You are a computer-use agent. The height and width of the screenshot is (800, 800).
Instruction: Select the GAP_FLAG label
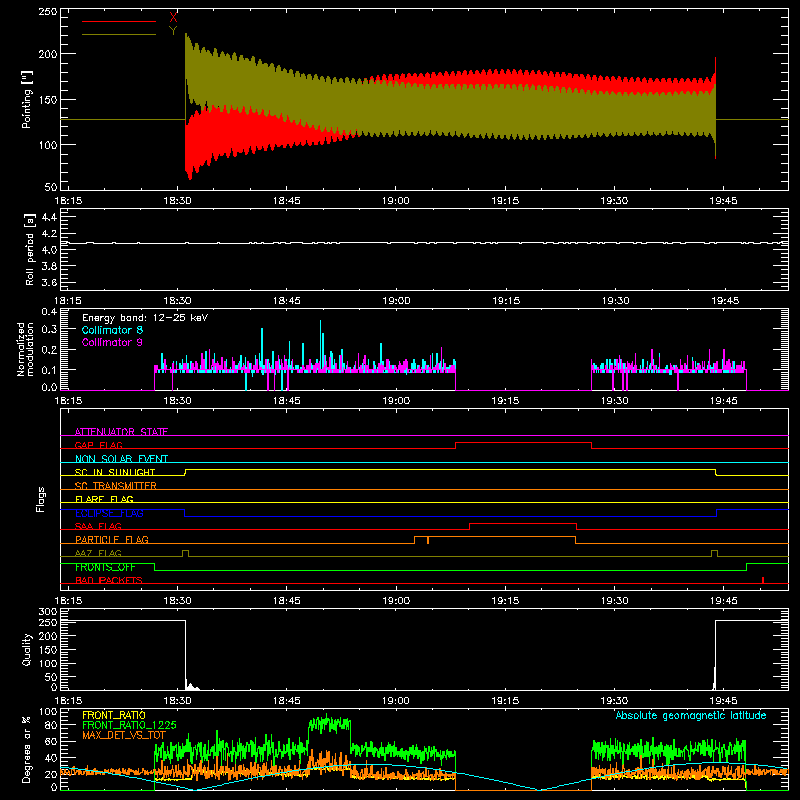98,445
